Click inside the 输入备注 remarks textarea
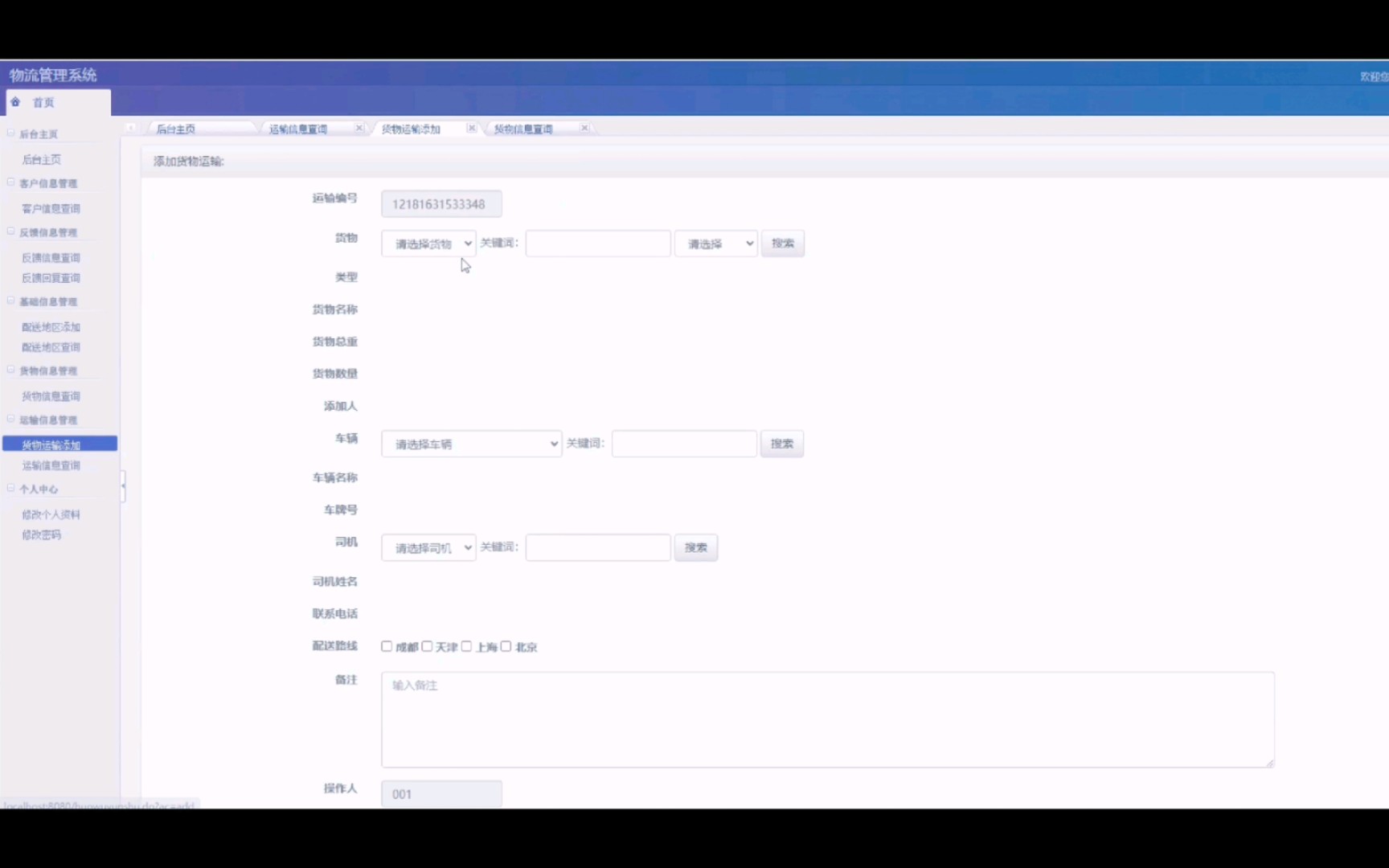The width and height of the screenshot is (1389, 868). (x=828, y=720)
